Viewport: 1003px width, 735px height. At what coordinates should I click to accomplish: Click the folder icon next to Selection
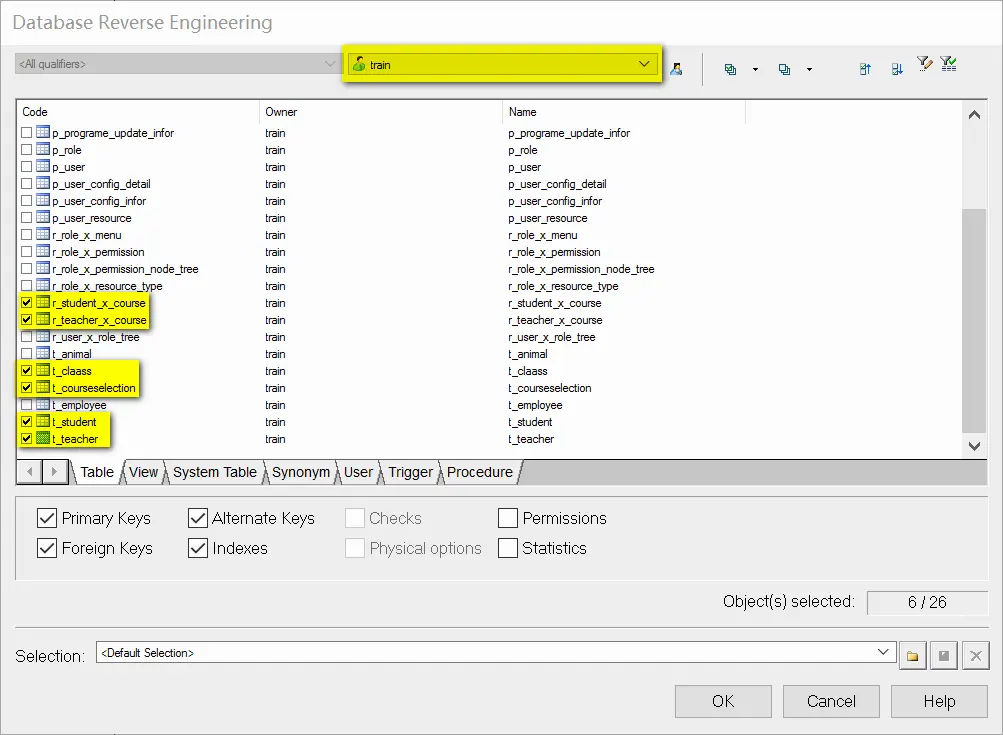click(x=912, y=656)
